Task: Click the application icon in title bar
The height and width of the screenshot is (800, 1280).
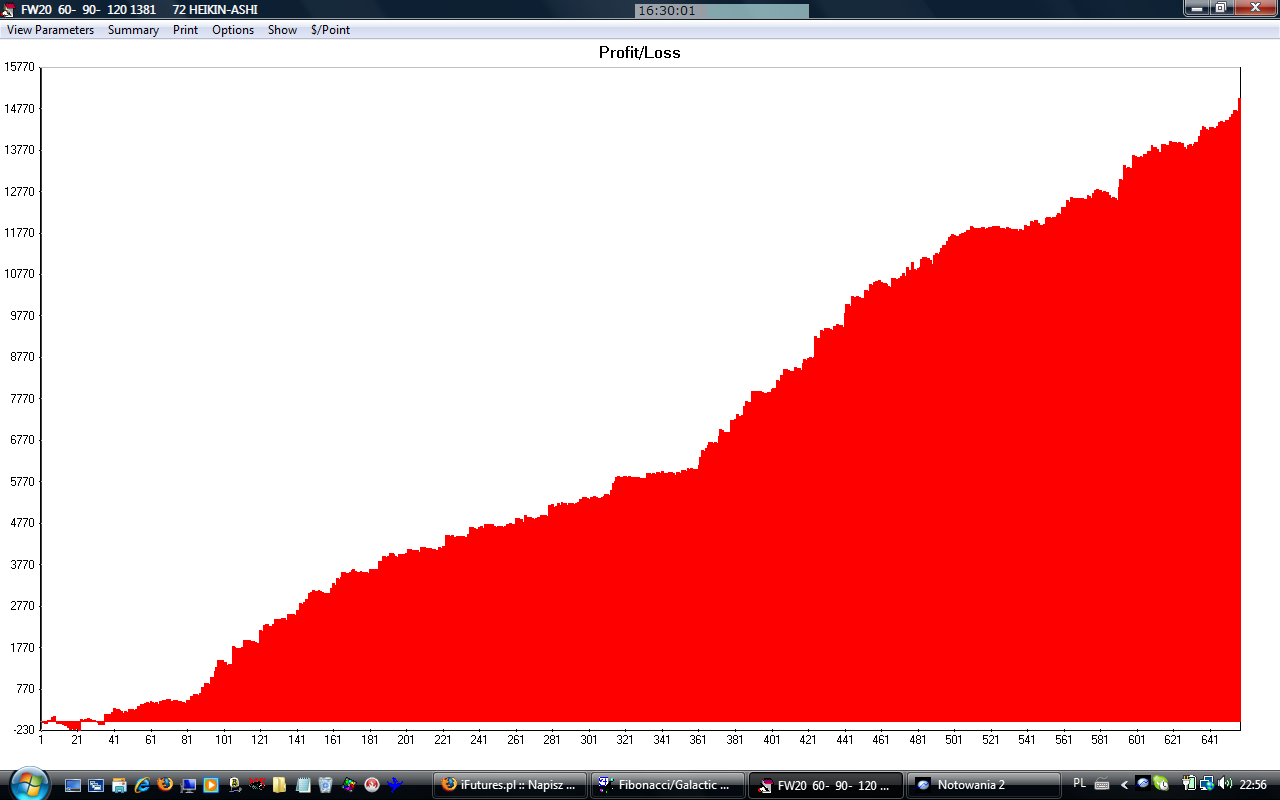Action: coord(9,10)
